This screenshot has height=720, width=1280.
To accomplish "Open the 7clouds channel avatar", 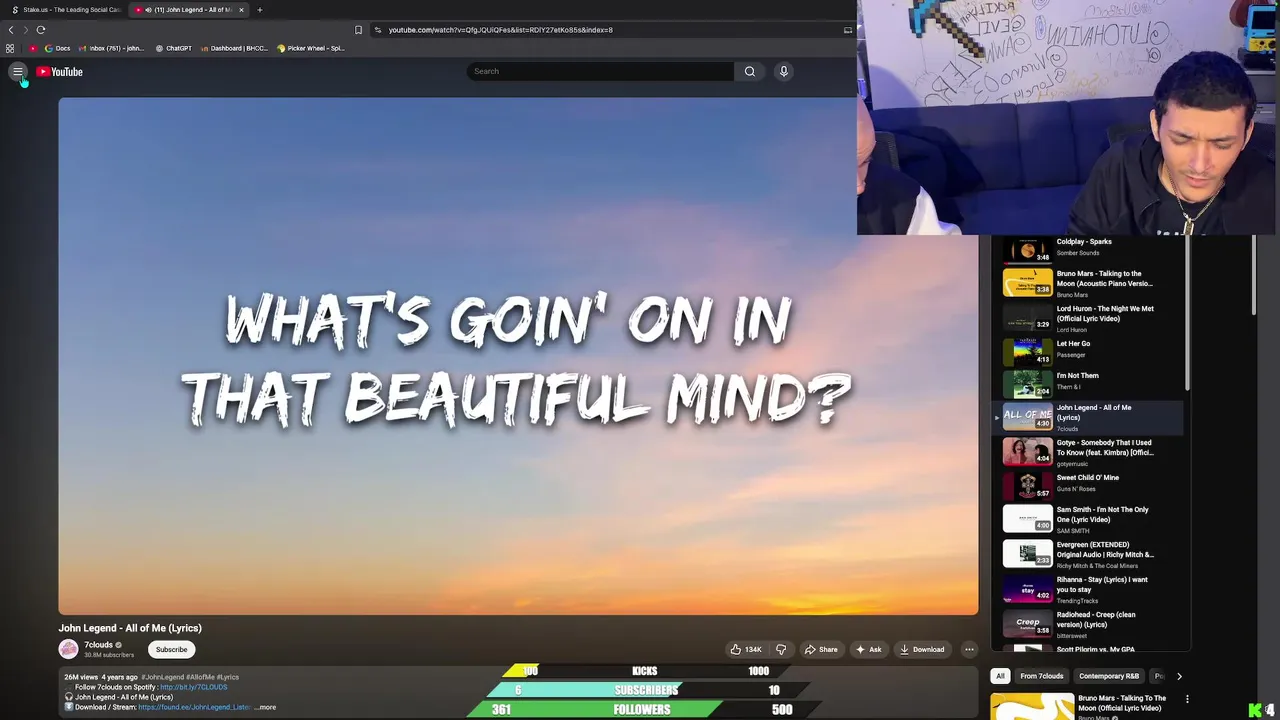I will click(x=68, y=650).
